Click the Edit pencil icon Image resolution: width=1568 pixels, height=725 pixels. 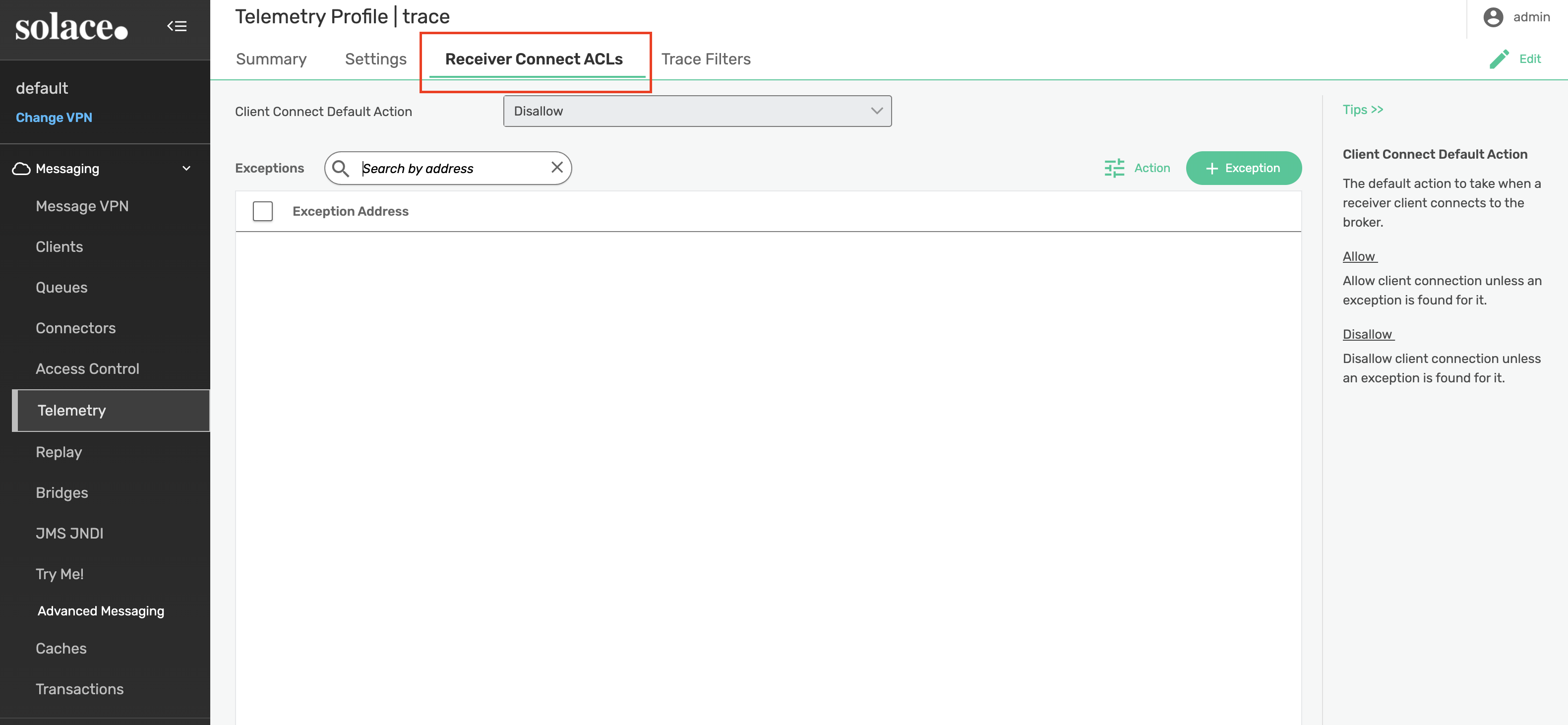coord(1499,59)
